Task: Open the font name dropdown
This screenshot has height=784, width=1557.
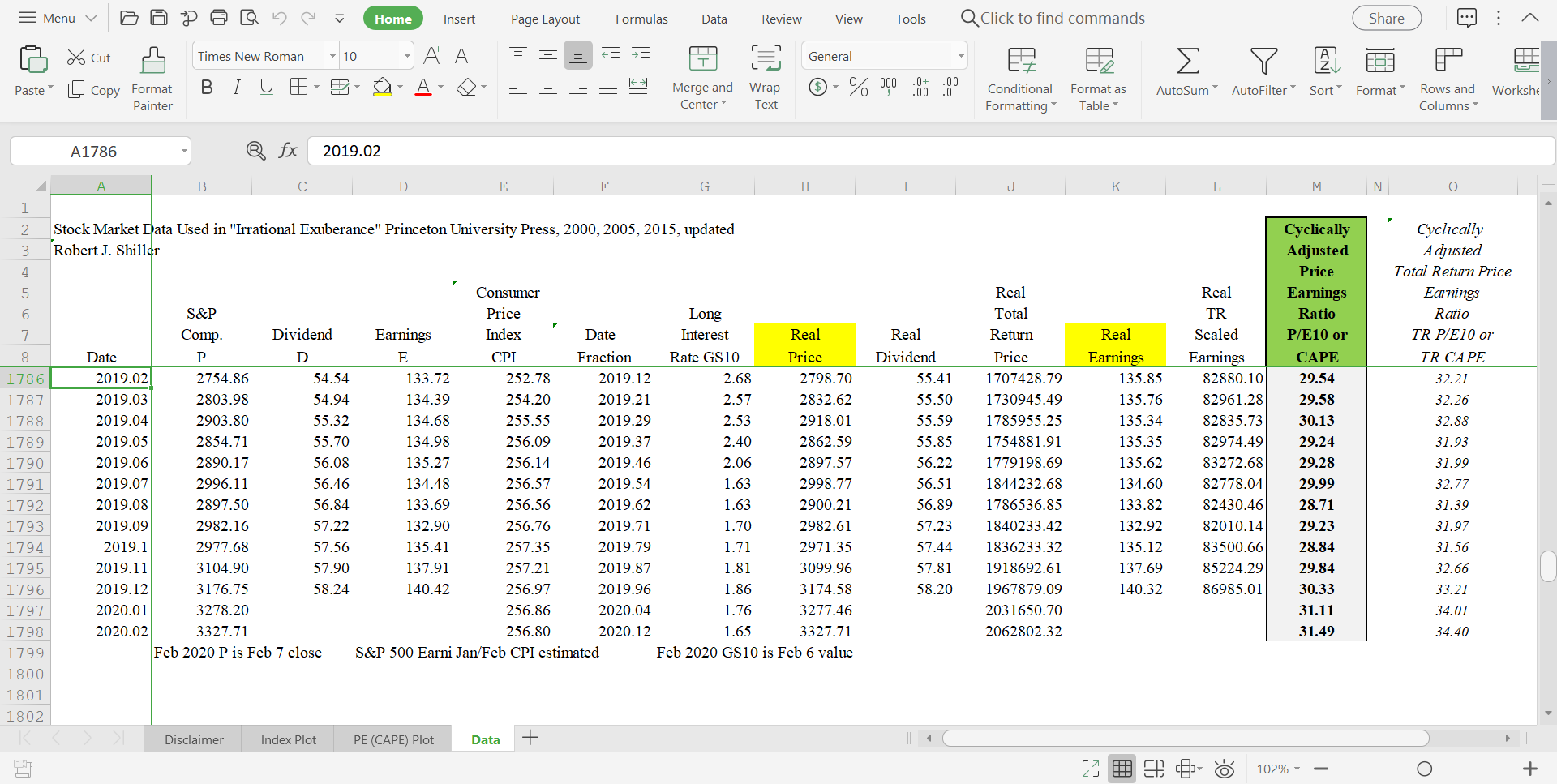Action: (332, 55)
